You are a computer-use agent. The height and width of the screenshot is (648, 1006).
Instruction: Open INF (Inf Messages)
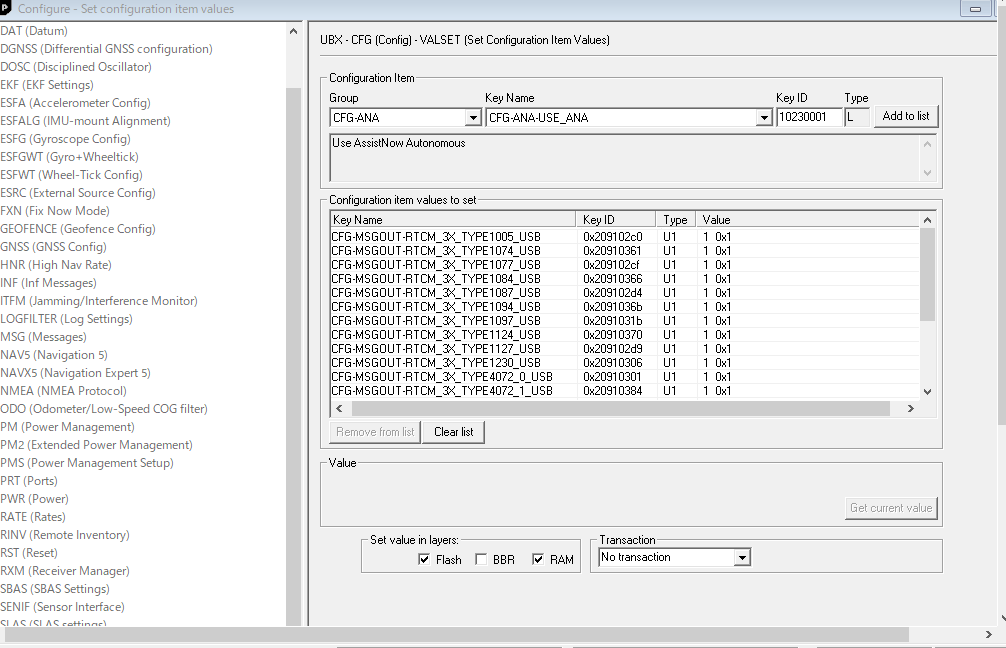pos(48,282)
